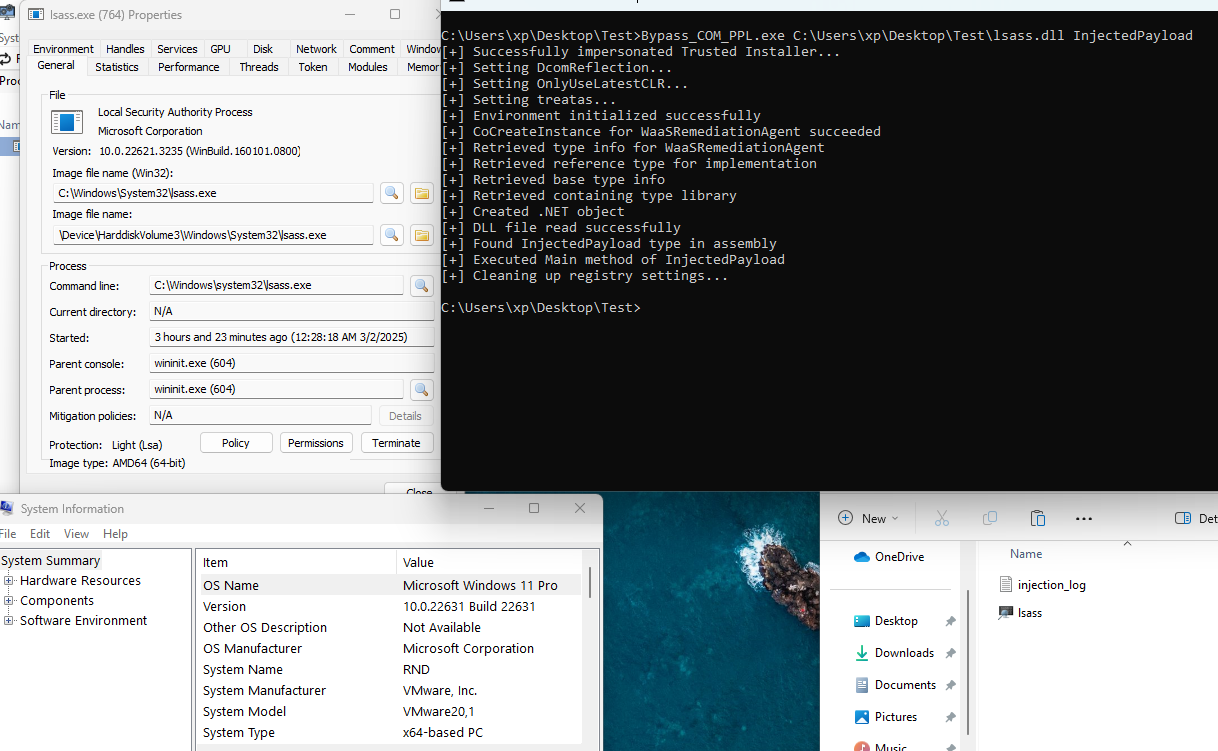
Task: Switch to the Token tab
Action: click(313, 67)
